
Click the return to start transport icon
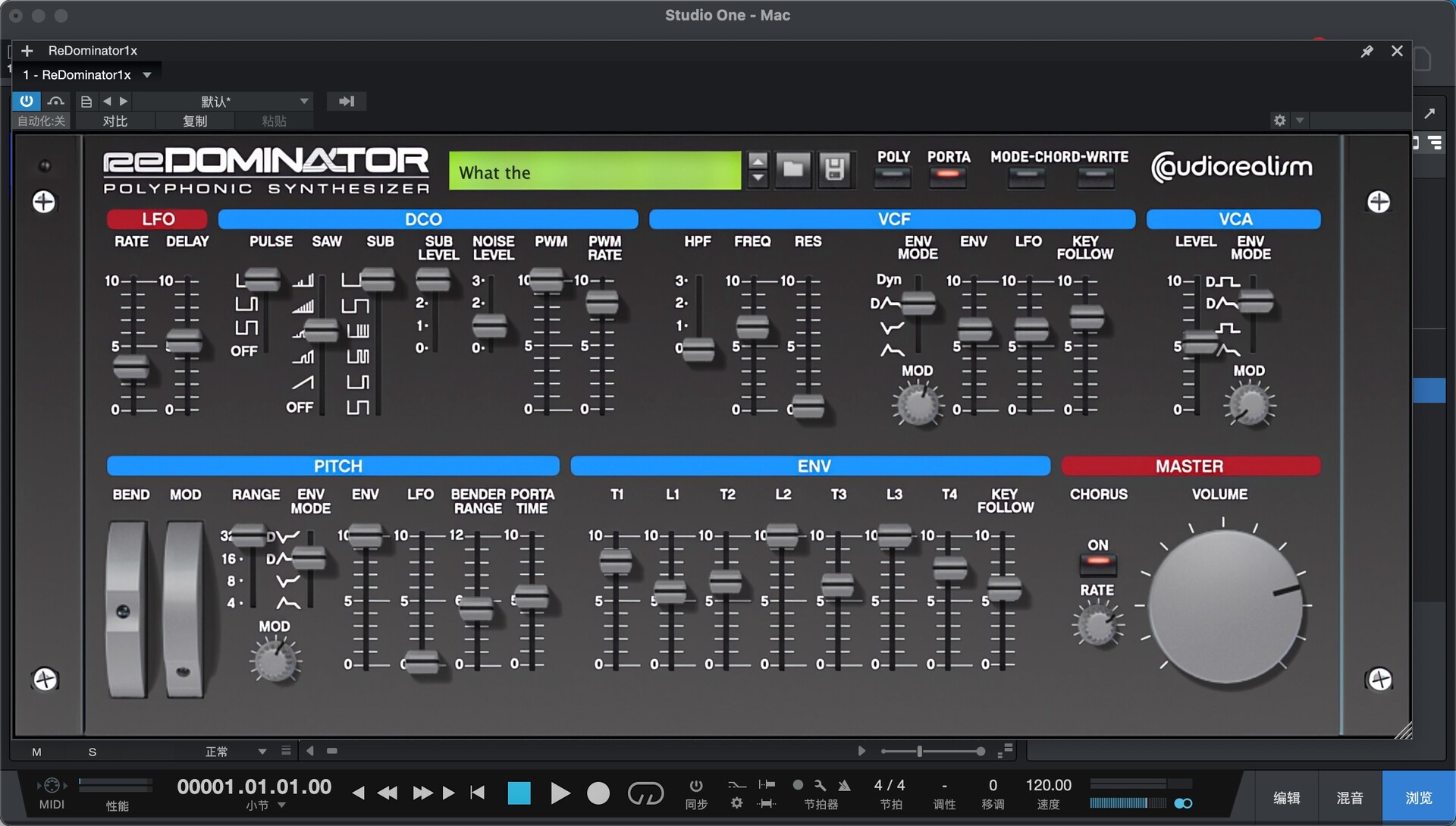478,793
